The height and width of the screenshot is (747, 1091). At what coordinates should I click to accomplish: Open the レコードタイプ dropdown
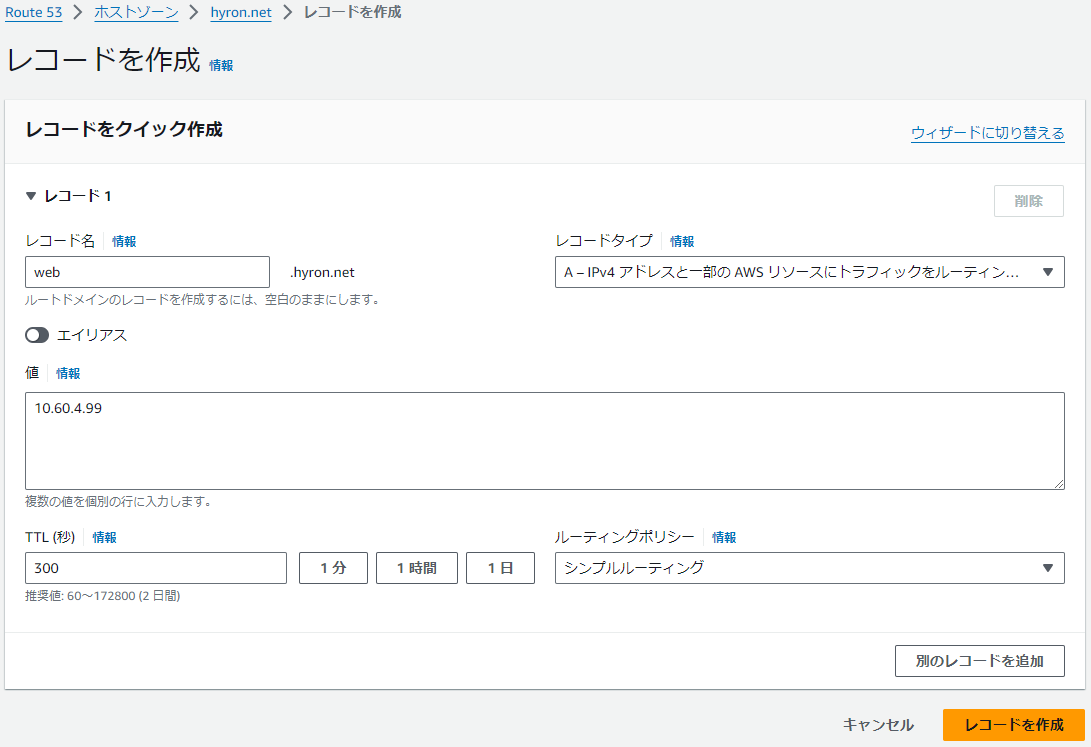(x=809, y=272)
